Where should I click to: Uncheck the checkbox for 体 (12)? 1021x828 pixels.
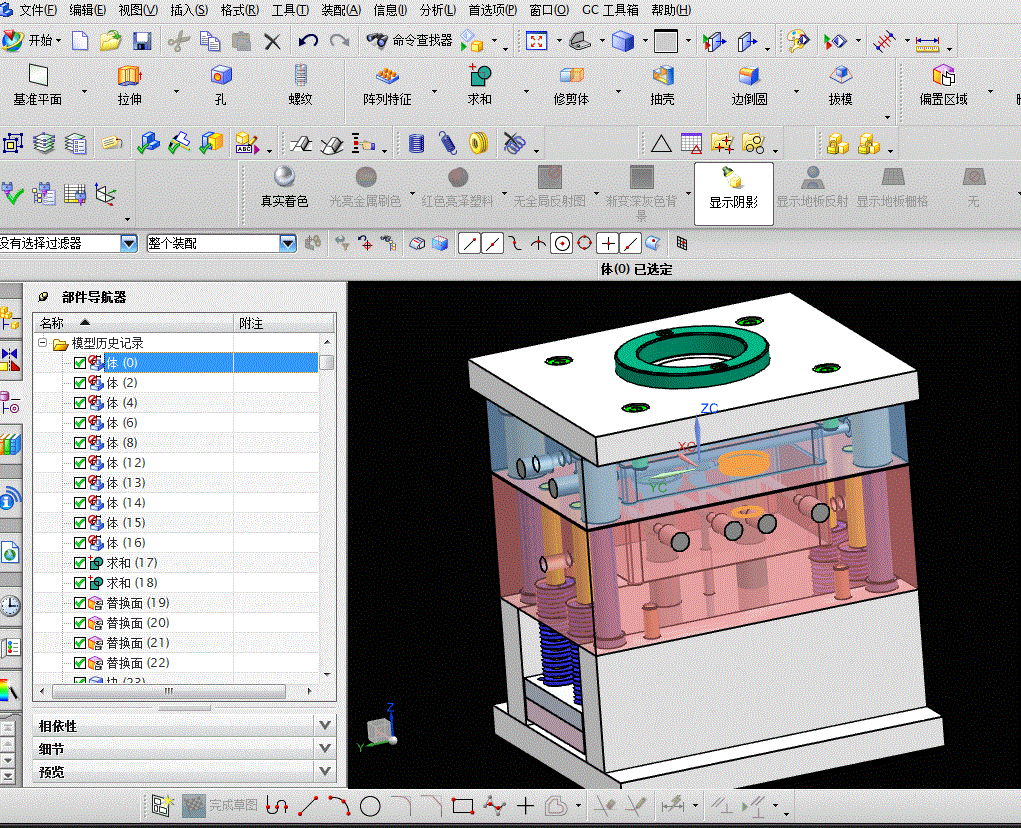80,463
